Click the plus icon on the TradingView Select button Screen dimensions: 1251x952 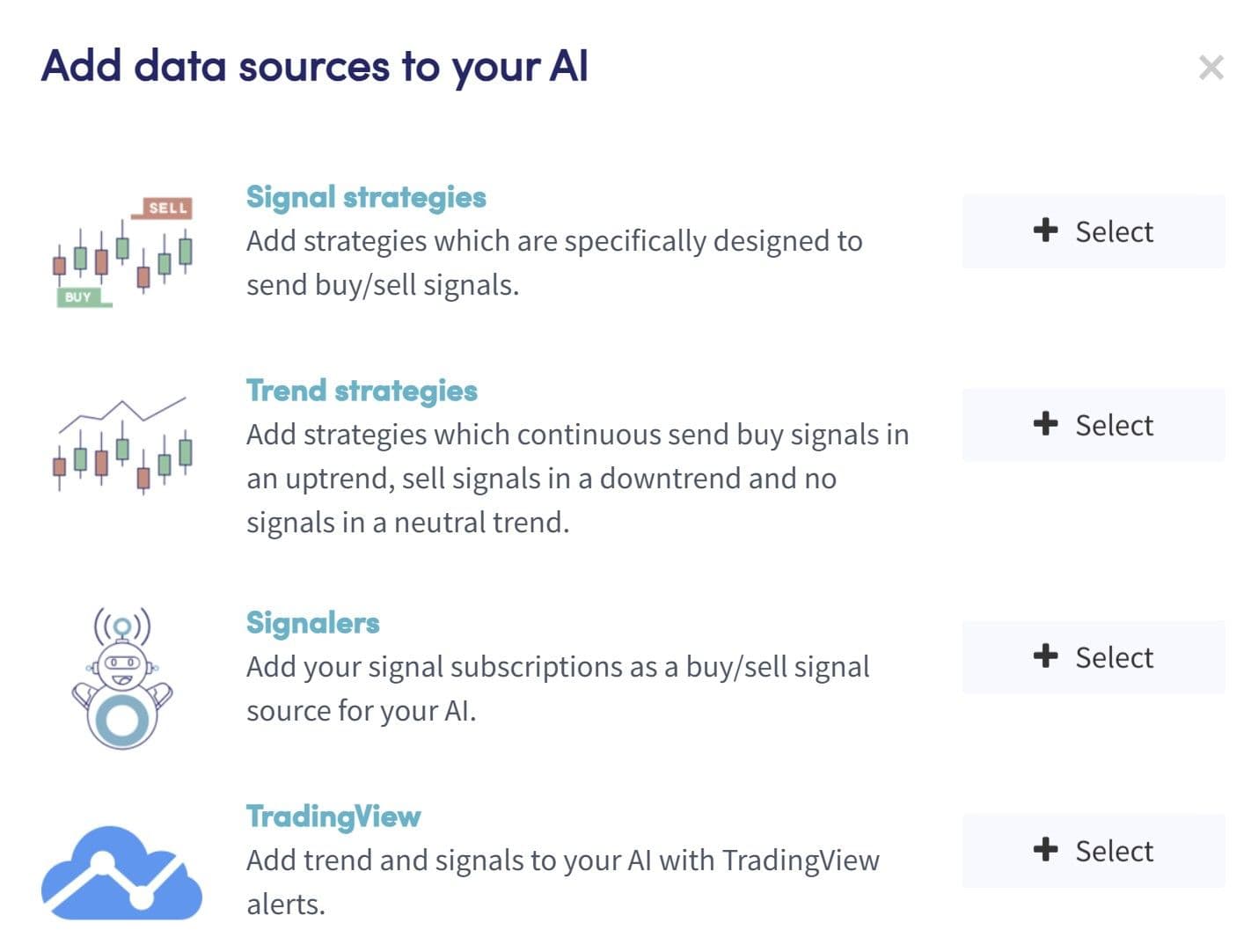pyautogui.click(x=1044, y=850)
